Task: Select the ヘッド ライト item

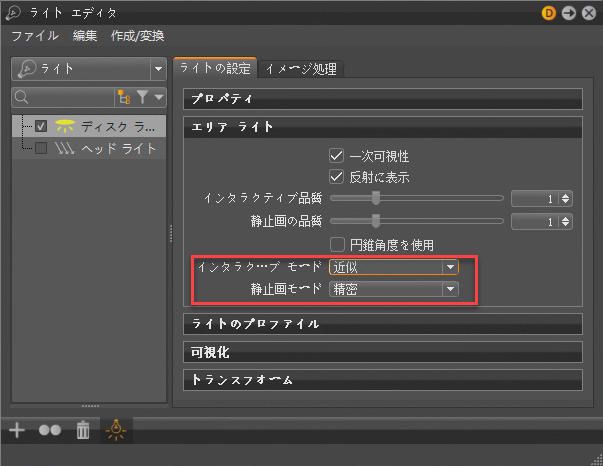Action: click(x=118, y=148)
